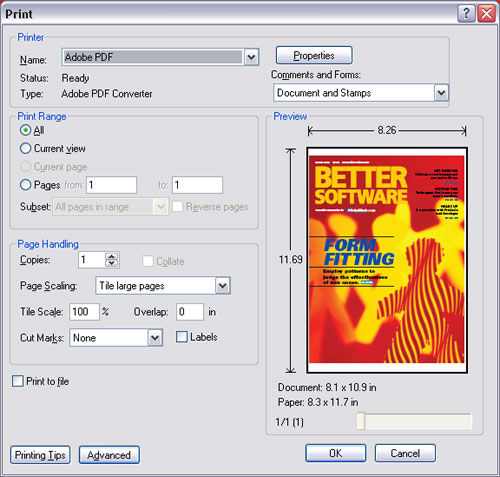Click the help question mark icon
Screen dimensions: 500x477
coord(466,14)
